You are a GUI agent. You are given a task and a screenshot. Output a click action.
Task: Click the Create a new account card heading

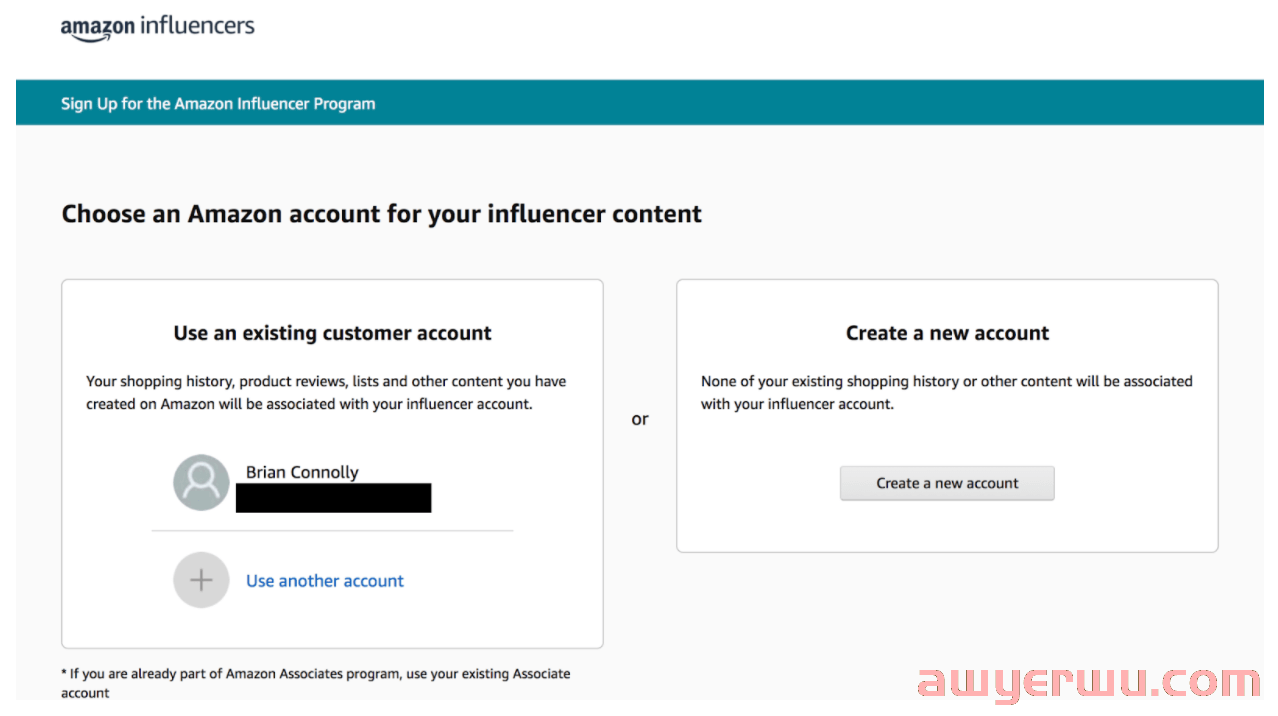(x=947, y=333)
